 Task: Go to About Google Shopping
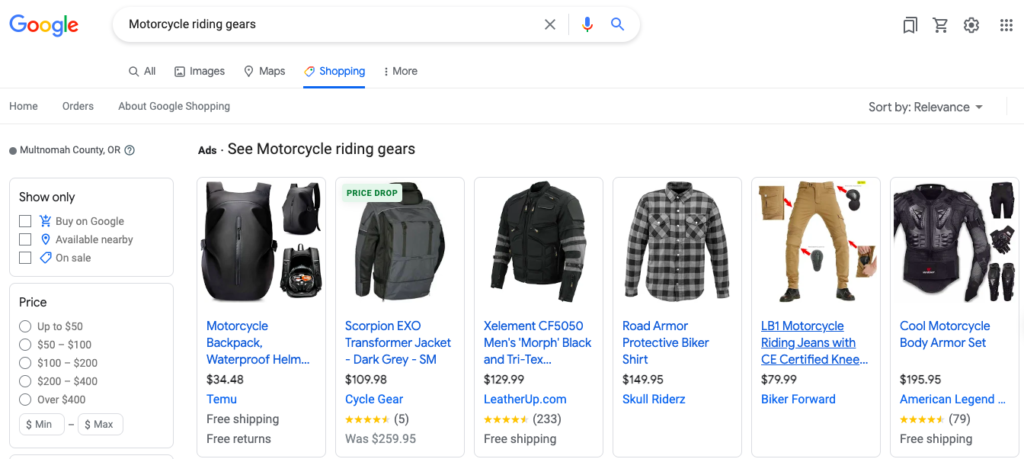[x=174, y=106]
